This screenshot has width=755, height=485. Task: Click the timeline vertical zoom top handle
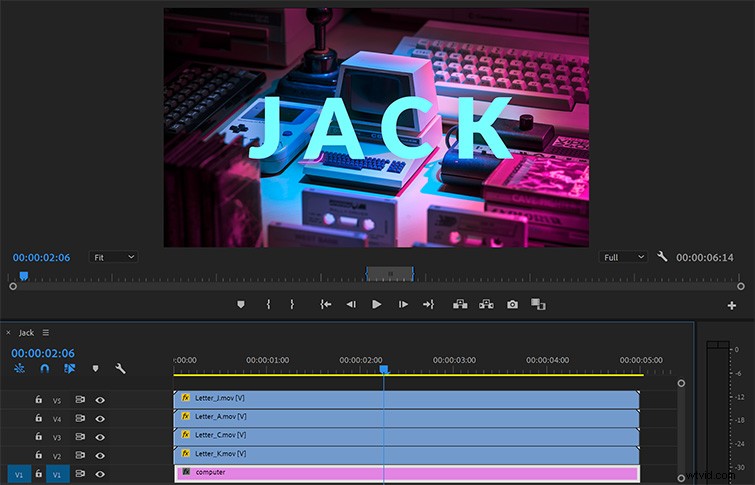pyautogui.click(x=681, y=383)
